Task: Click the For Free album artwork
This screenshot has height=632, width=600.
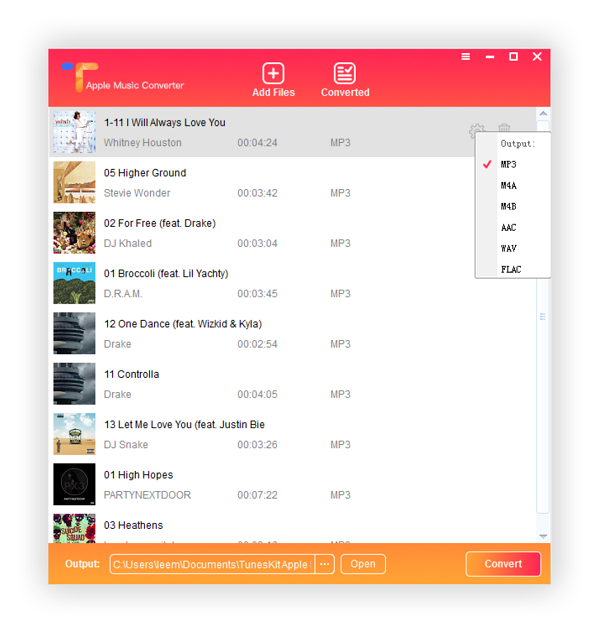Action: (74, 233)
